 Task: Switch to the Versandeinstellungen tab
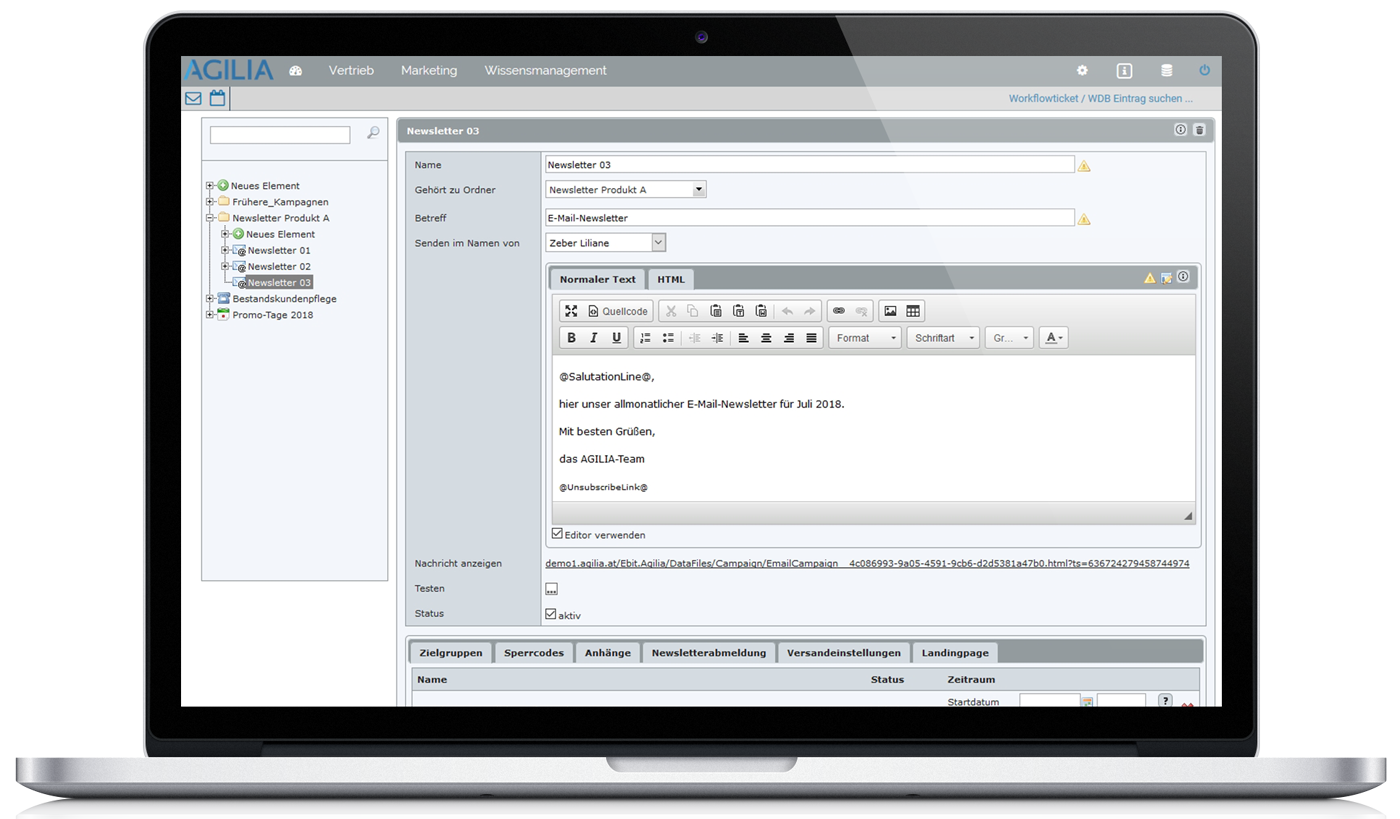[x=844, y=653]
